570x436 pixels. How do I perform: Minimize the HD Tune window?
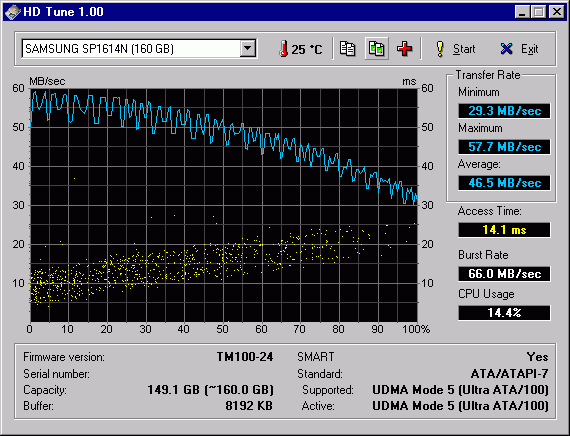[x=522, y=12]
